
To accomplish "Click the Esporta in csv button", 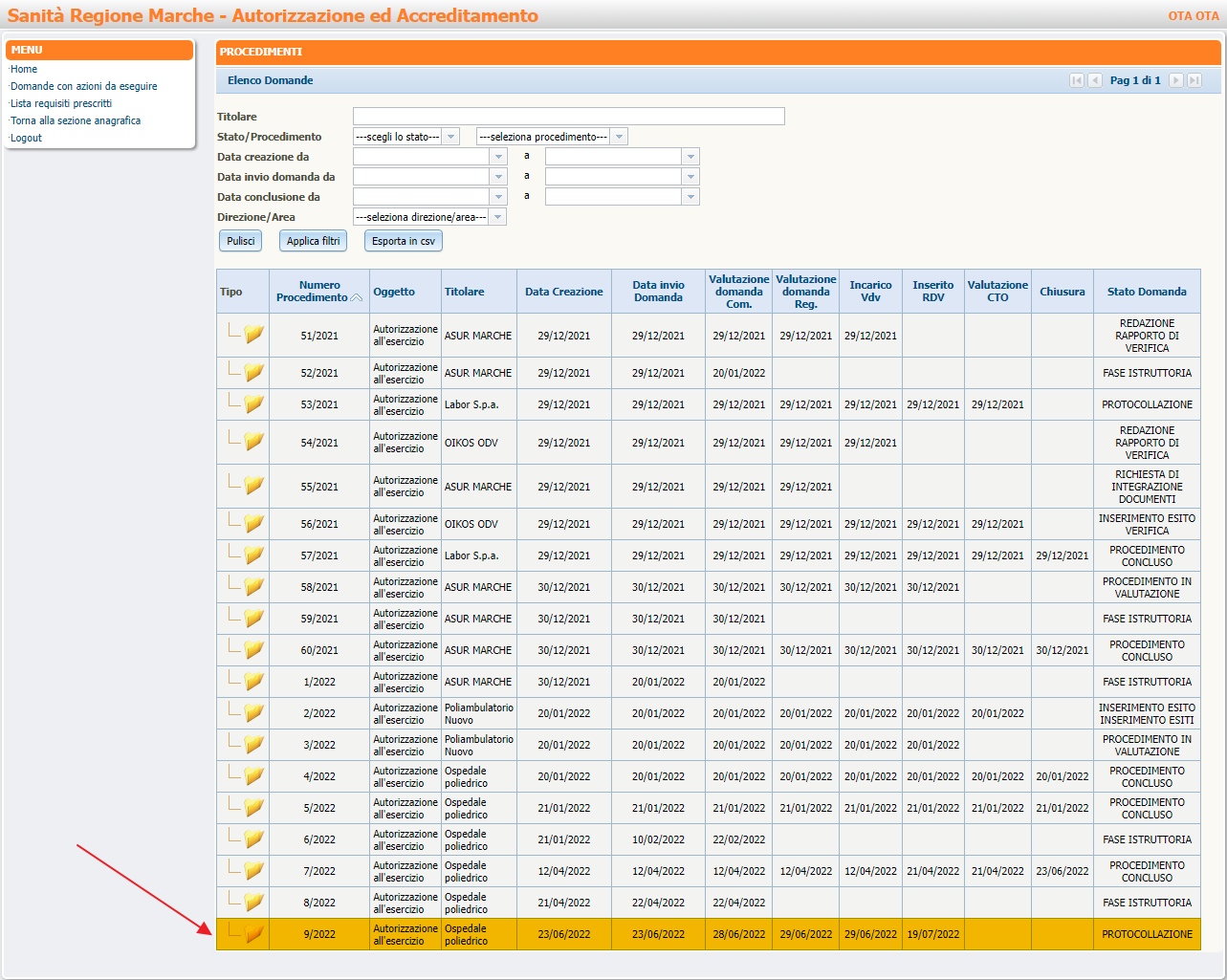I will (x=404, y=241).
